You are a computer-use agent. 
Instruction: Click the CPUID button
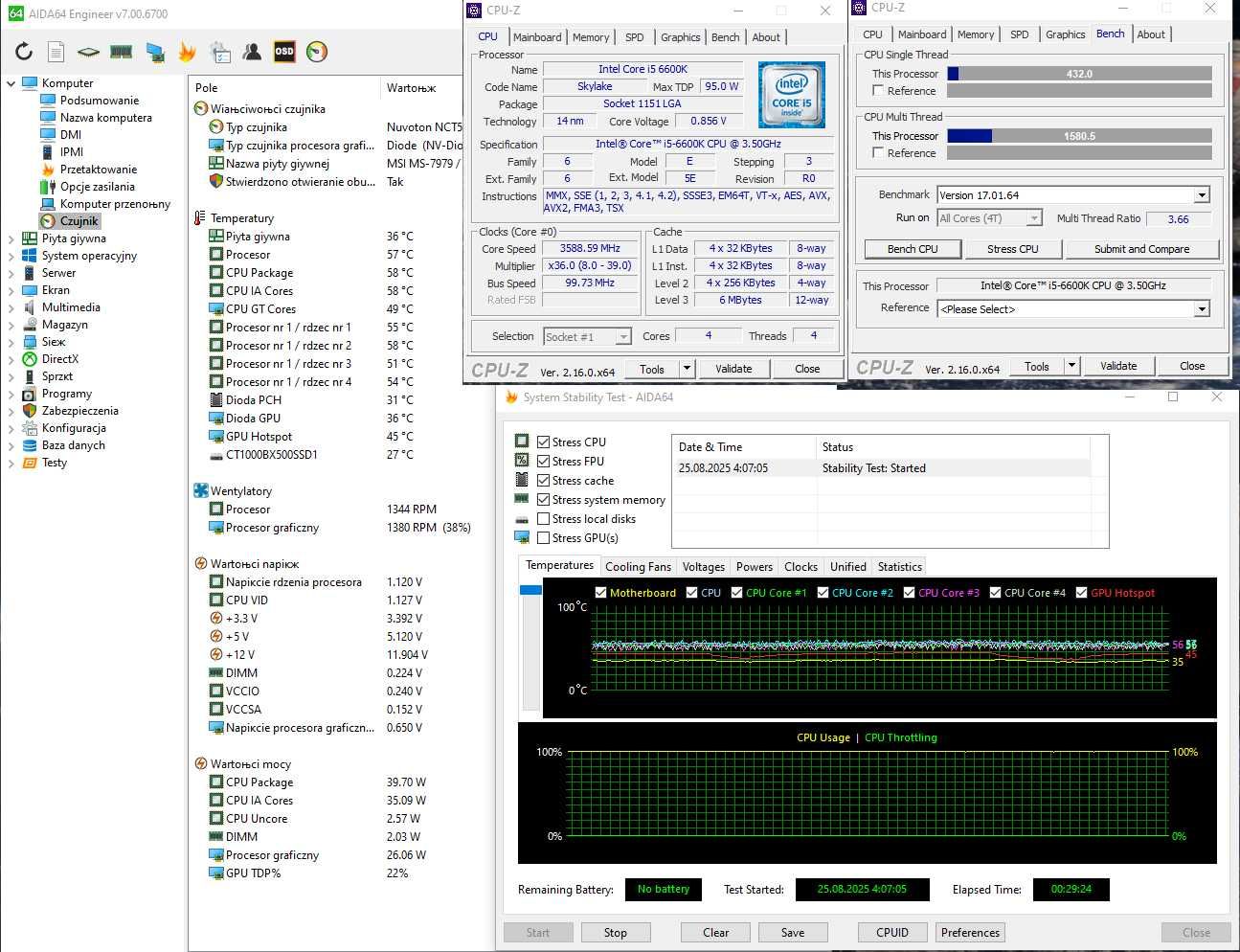(x=891, y=933)
